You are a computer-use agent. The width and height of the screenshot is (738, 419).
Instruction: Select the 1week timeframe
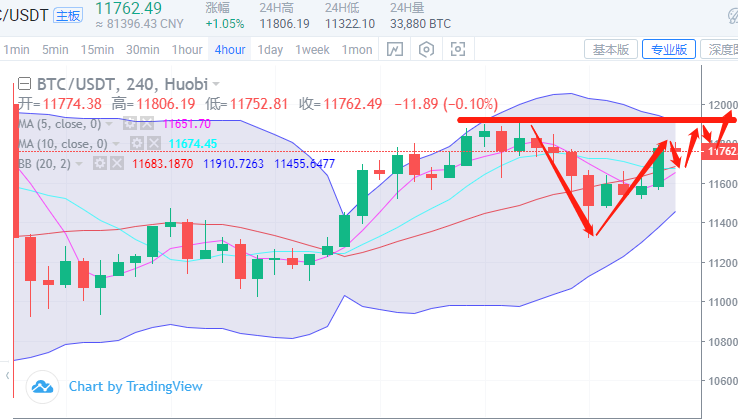click(312, 49)
